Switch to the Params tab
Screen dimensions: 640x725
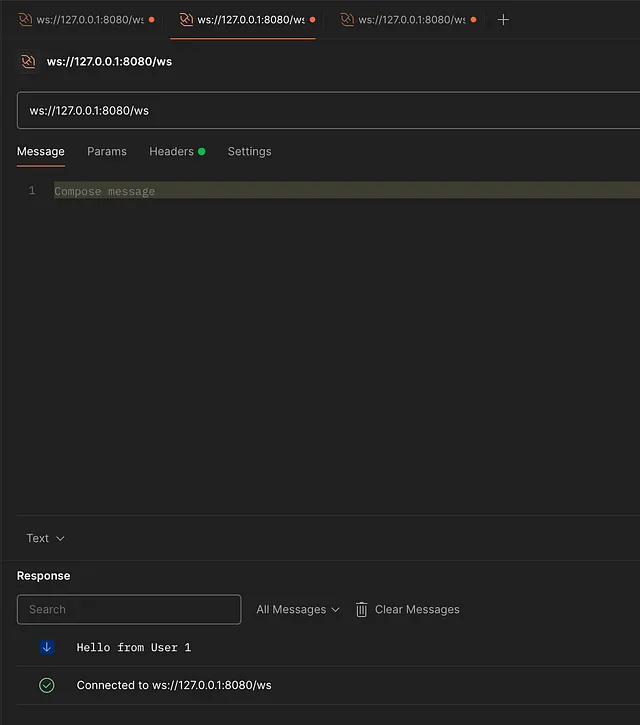click(x=107, y=151)
